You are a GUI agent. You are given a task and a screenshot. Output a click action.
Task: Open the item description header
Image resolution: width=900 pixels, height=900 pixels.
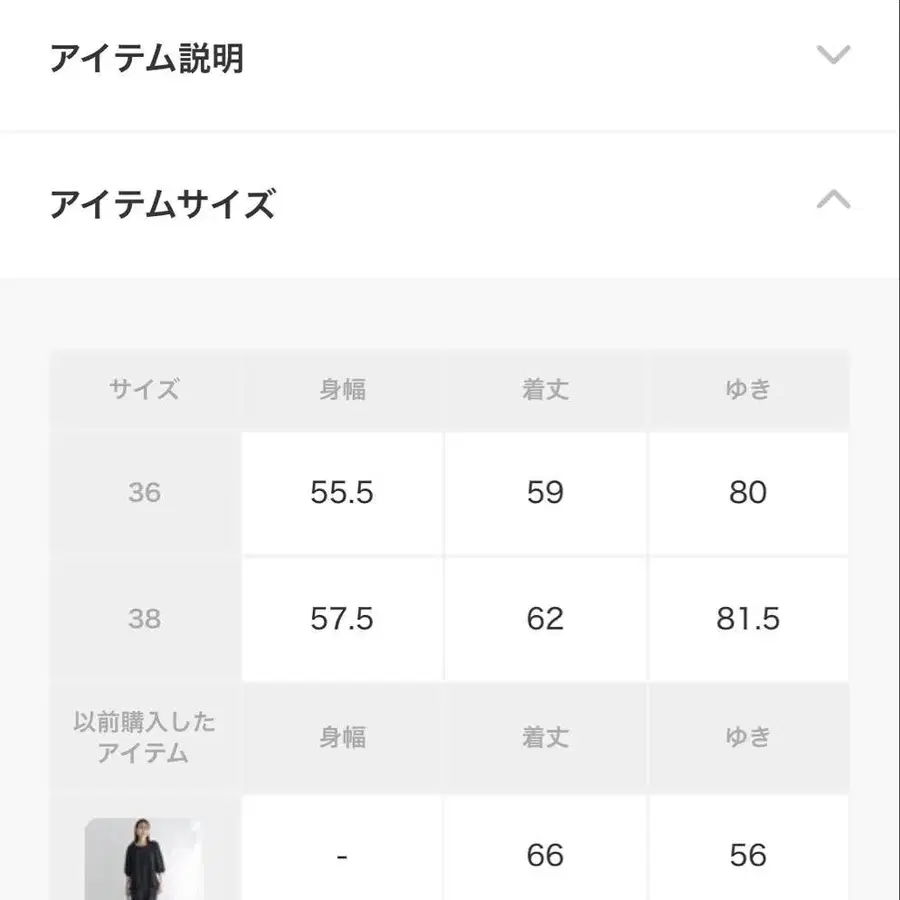coord(150,58)
